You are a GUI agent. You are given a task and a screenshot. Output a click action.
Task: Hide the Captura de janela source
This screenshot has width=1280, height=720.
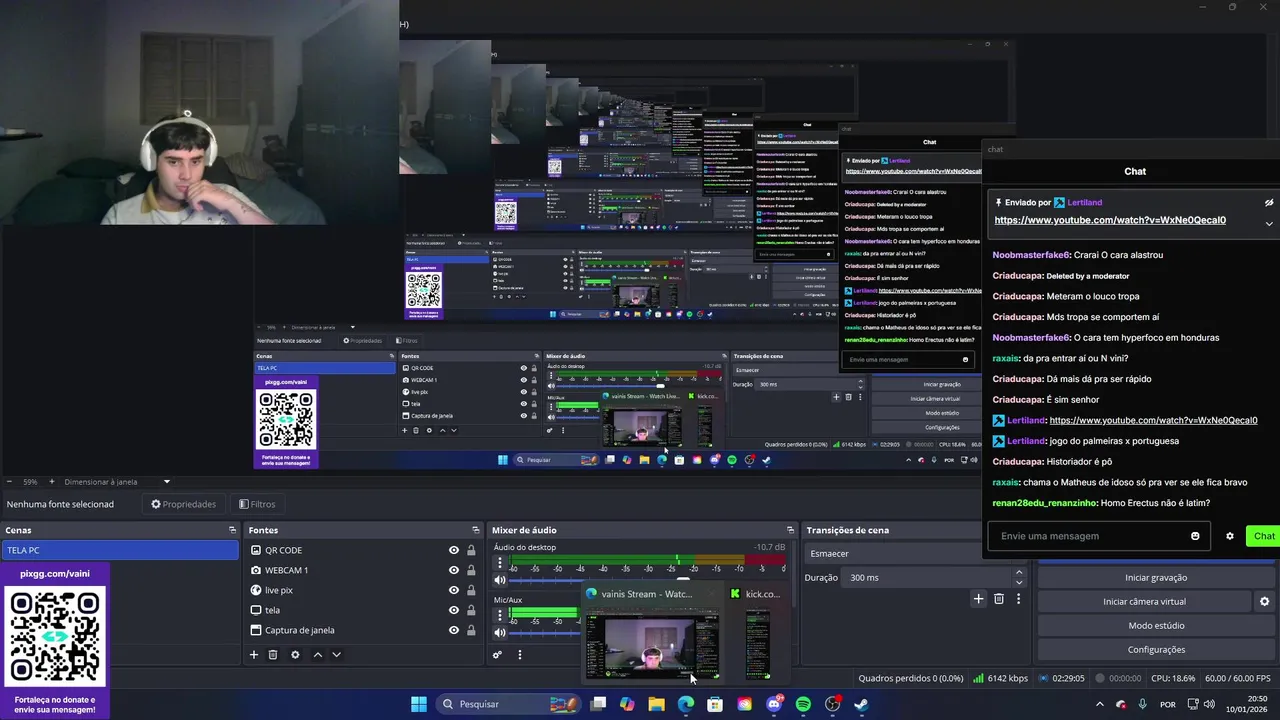[454, 630]
